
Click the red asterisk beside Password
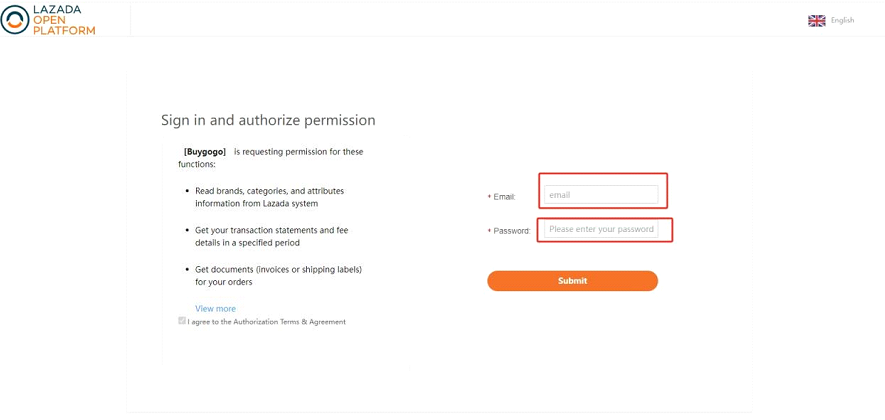click(489, 230)
